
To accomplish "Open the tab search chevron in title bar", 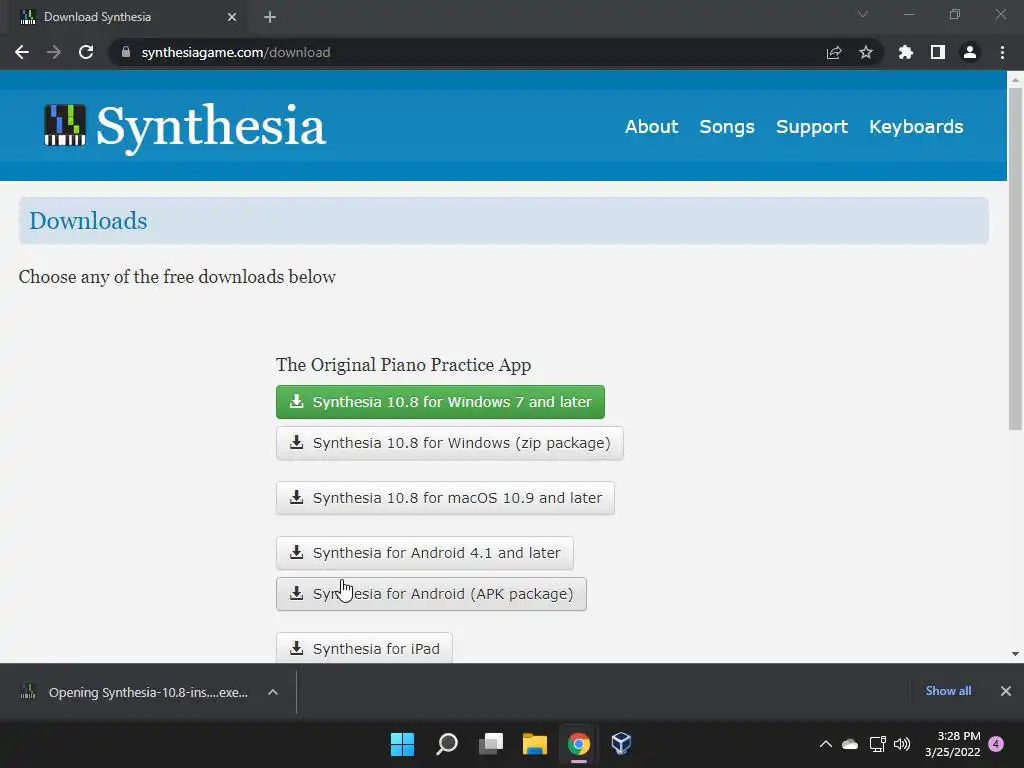I will [x=863, y=14].
